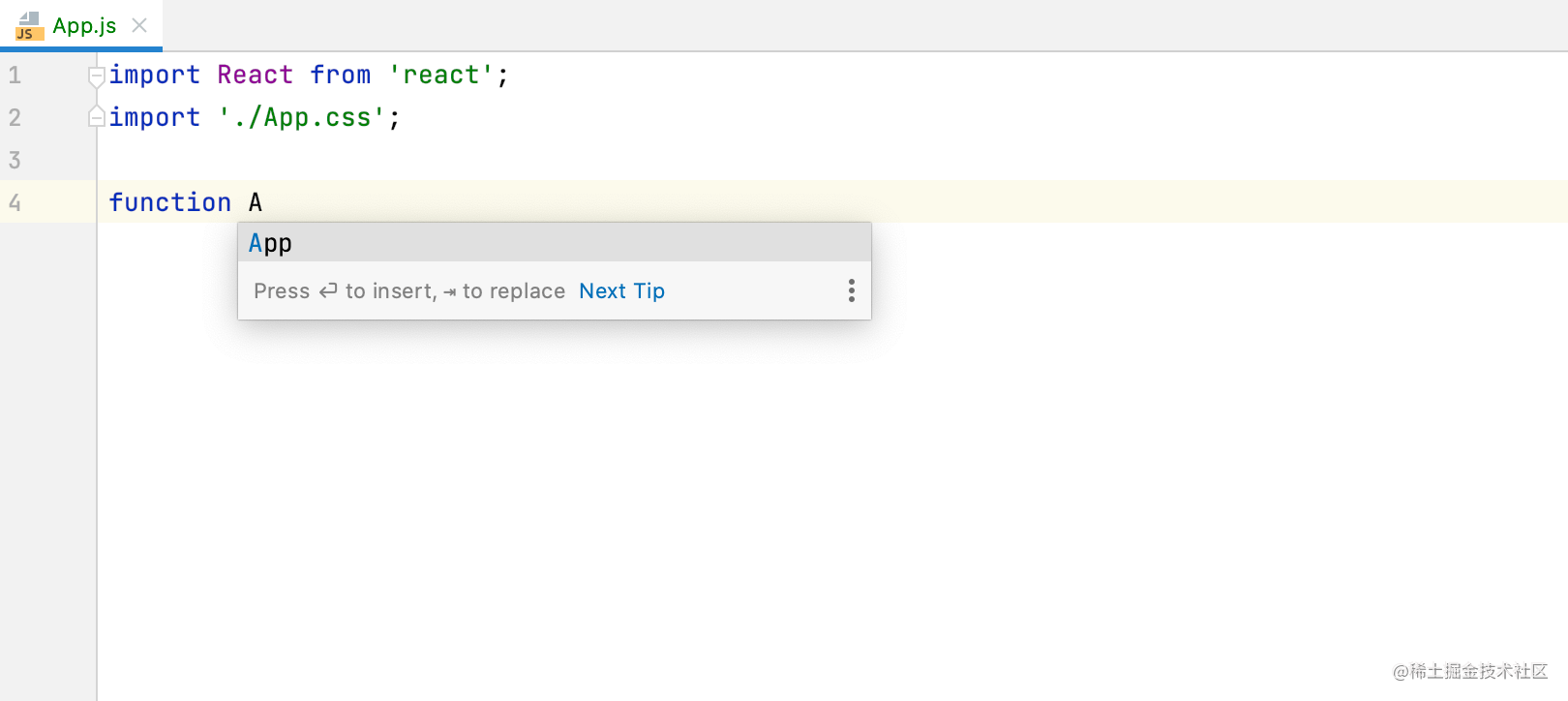Click line number 3 in the gutter
This screenshot has height=701, width=1568.
[15, 160]
